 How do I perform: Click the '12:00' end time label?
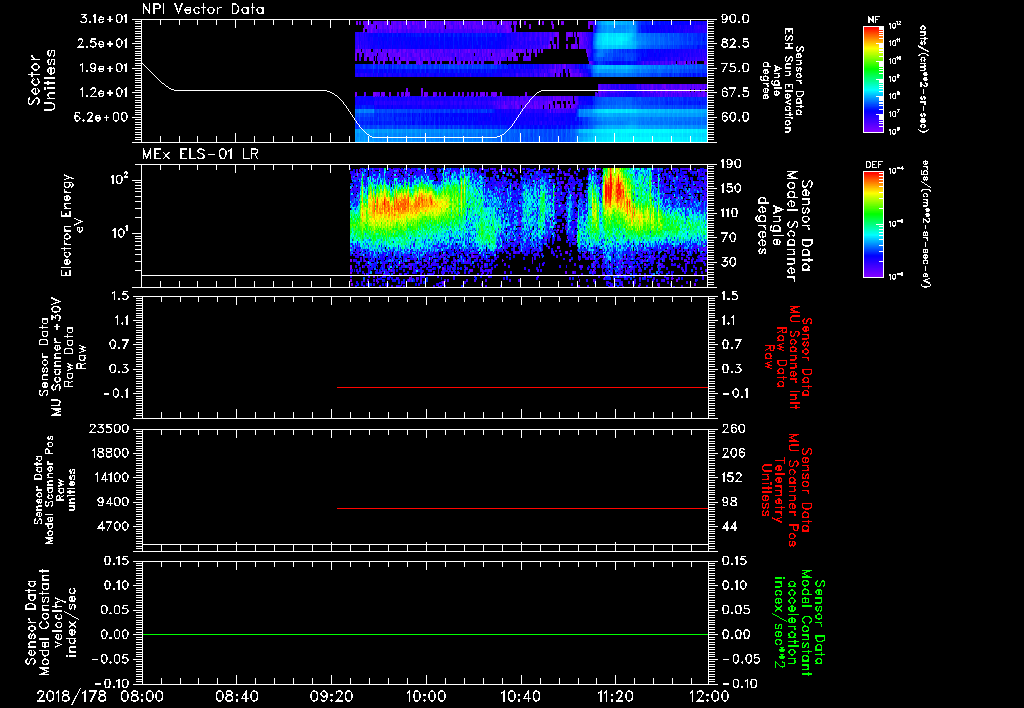[709, 696]
